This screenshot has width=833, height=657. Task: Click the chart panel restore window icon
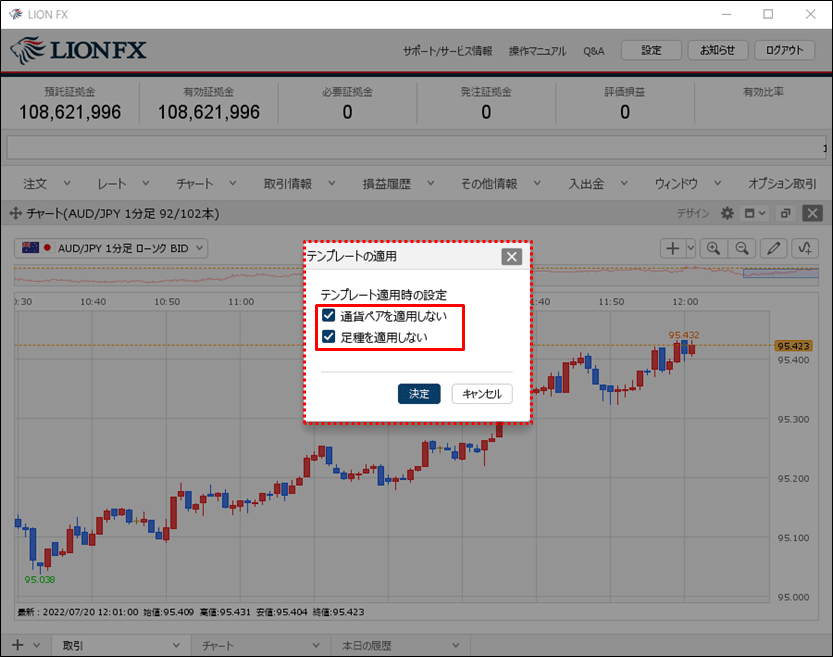click(x=785, y=214)
